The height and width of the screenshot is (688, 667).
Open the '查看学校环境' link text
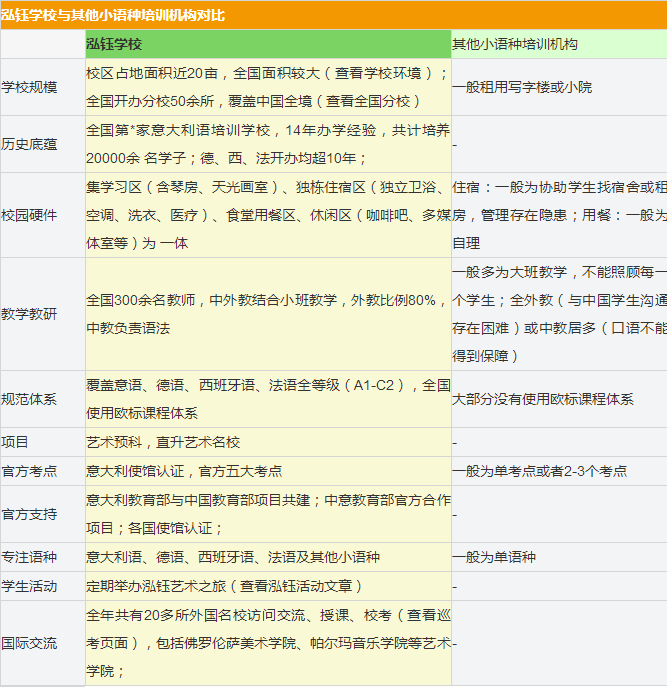tap(377, 73)
